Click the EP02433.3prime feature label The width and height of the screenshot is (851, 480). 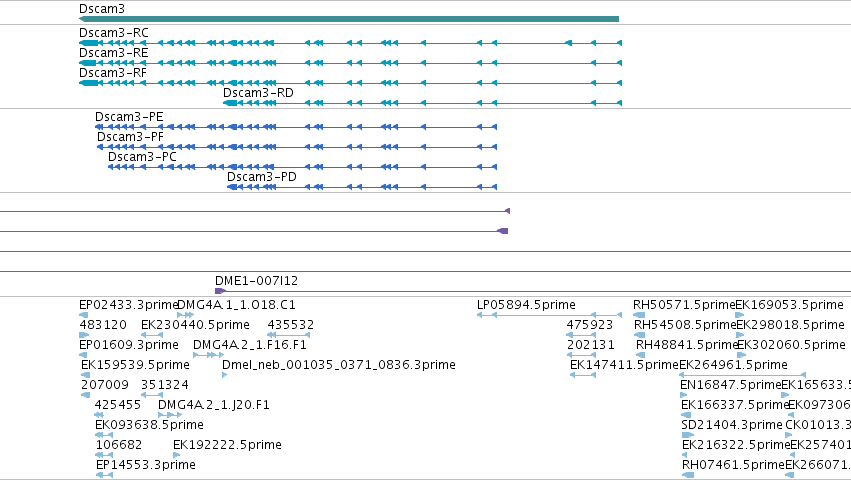tap(129, 305)
